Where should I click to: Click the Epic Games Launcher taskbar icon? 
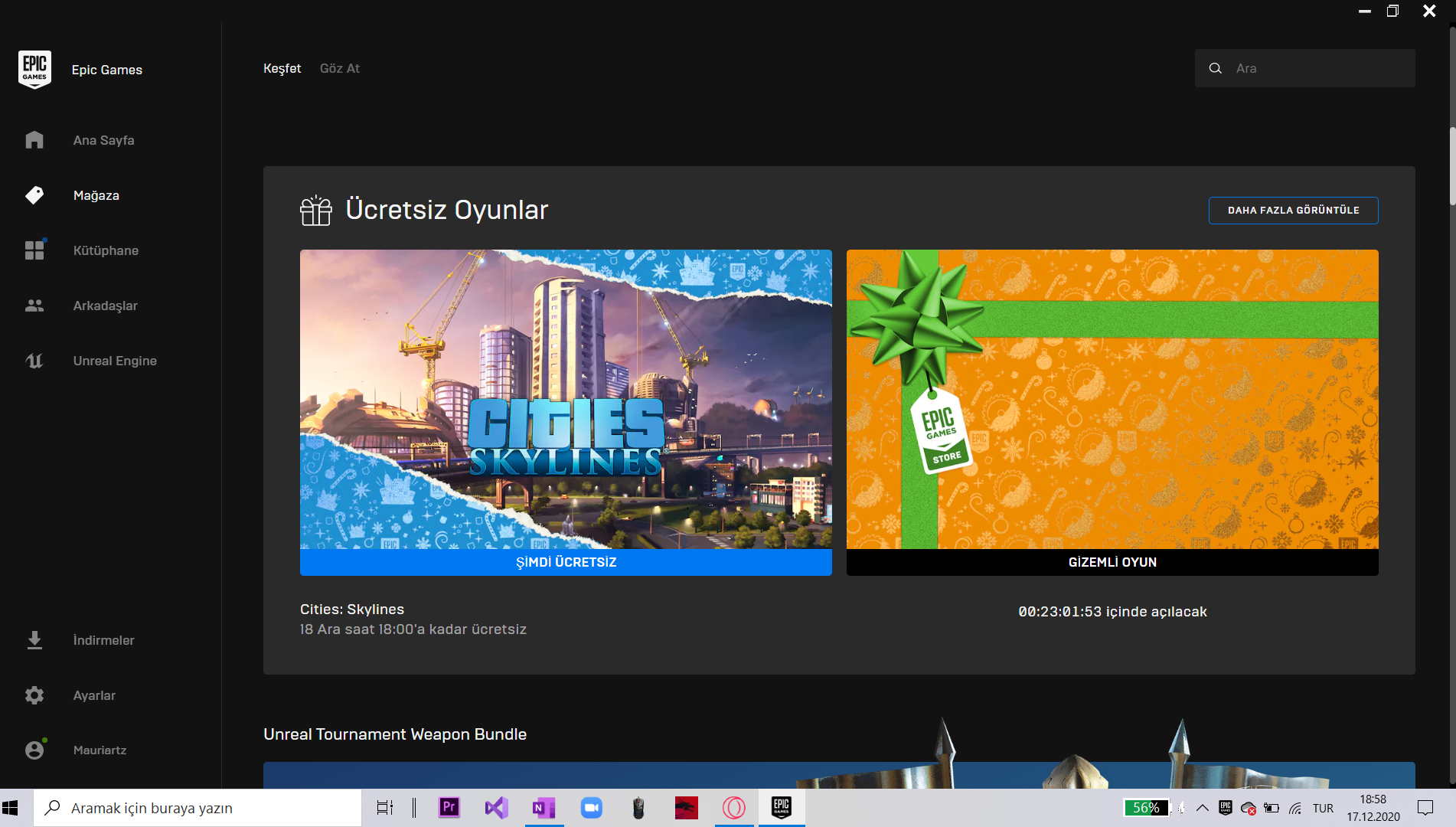[782, 807]
